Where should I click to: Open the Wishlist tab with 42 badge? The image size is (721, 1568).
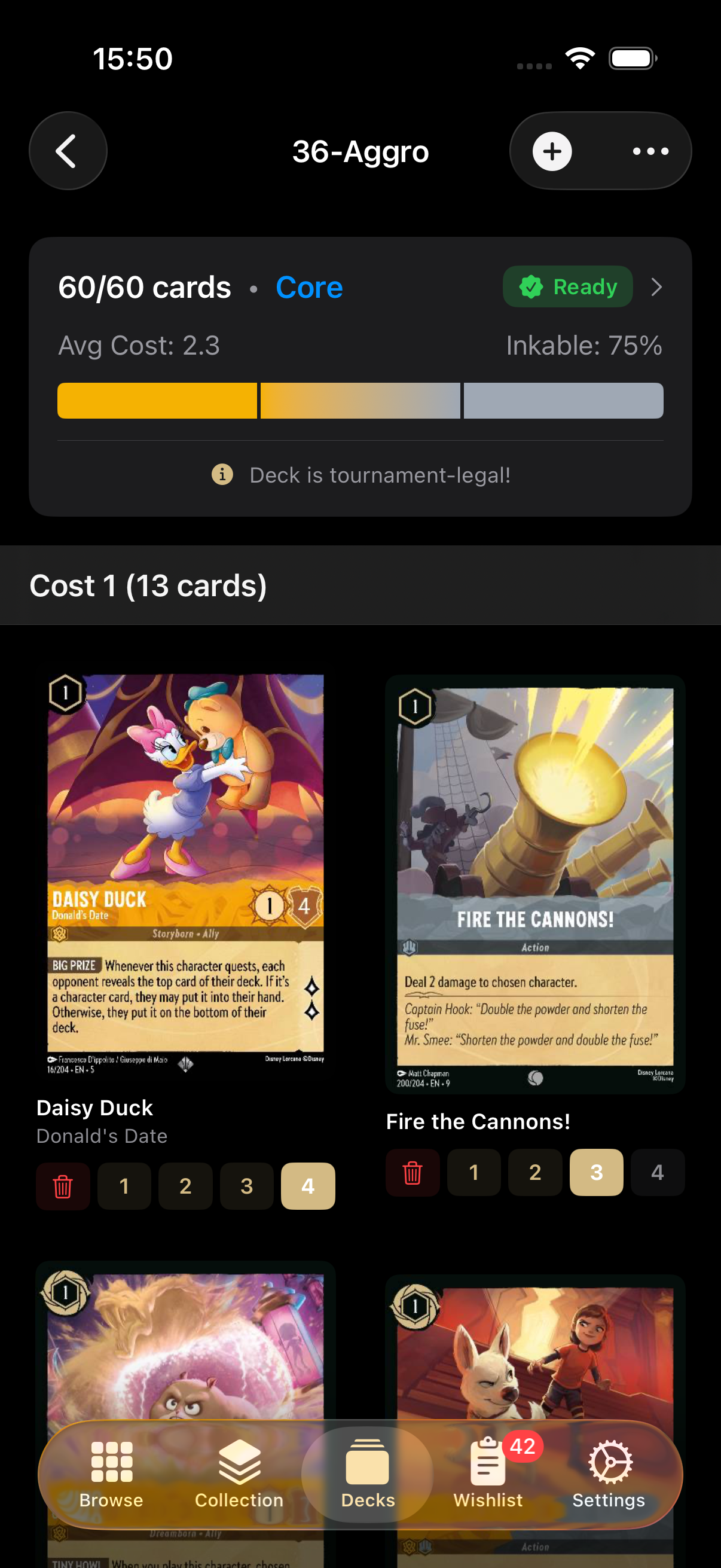coord(488,1472)
